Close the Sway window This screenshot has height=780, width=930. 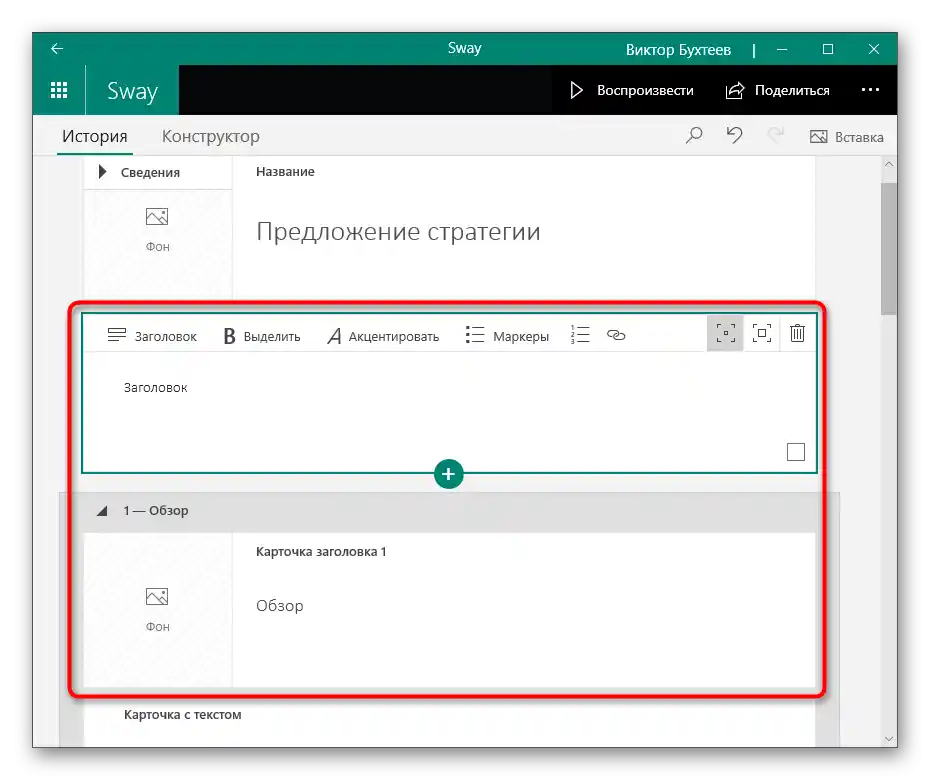(874, 49)
